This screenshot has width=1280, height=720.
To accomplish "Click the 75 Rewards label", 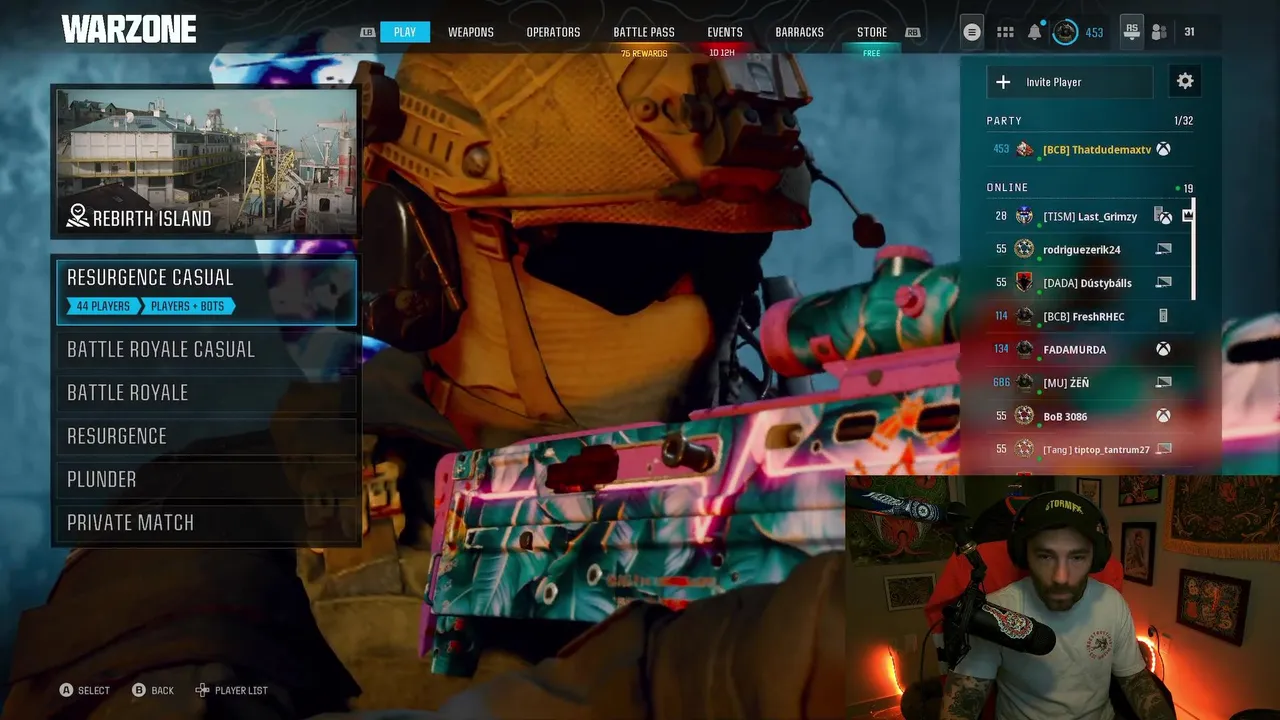I will pyautogui.click(x=644, y=54).
